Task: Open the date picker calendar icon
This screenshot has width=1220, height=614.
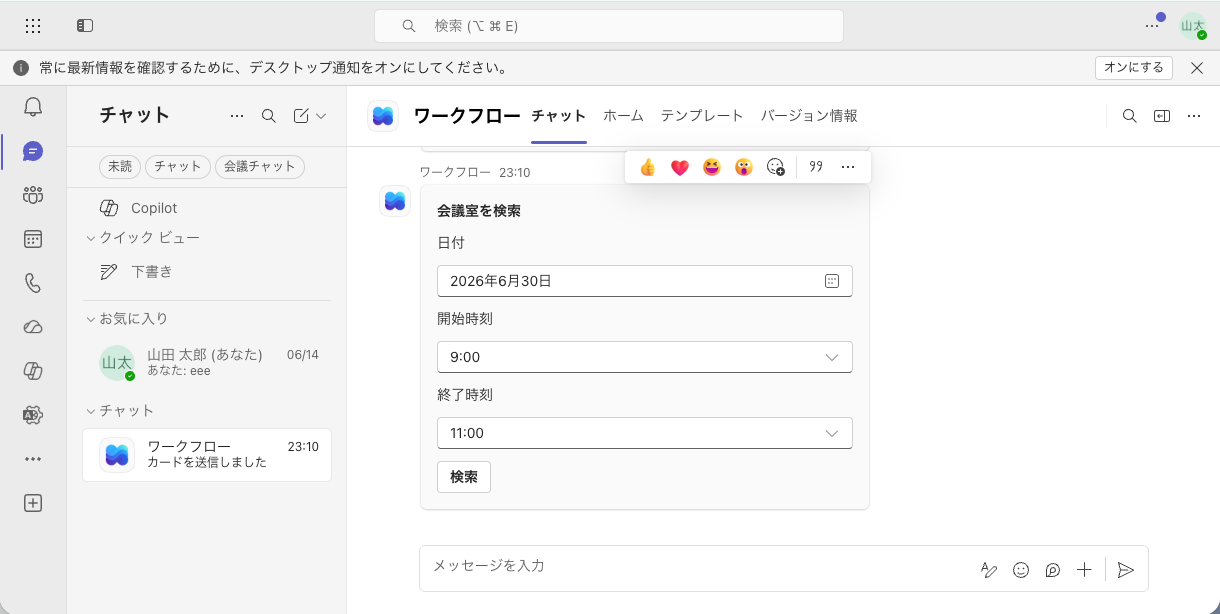Action: (x=832, y=281)
